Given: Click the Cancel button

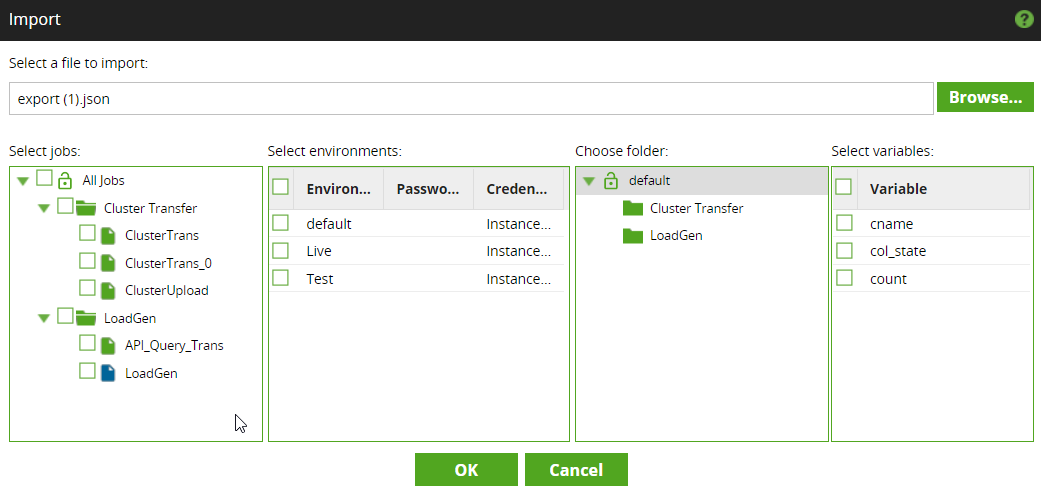Looking at the screenshot, I should pyautogui.click(x=576, y=470).
